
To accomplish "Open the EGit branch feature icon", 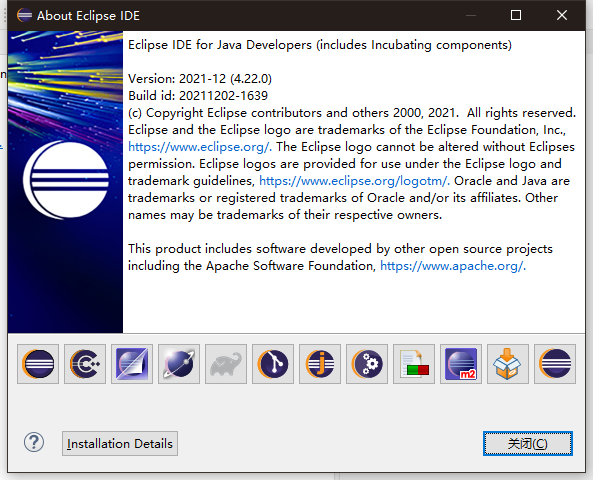I will click(273, 364).
